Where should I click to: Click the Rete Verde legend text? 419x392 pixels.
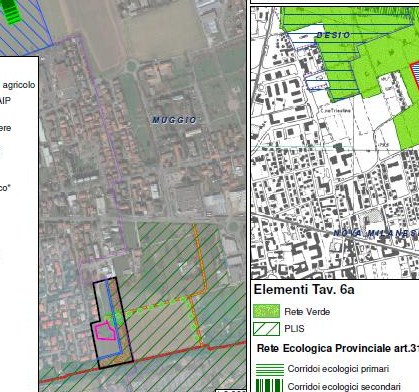[x=307, y=312]
